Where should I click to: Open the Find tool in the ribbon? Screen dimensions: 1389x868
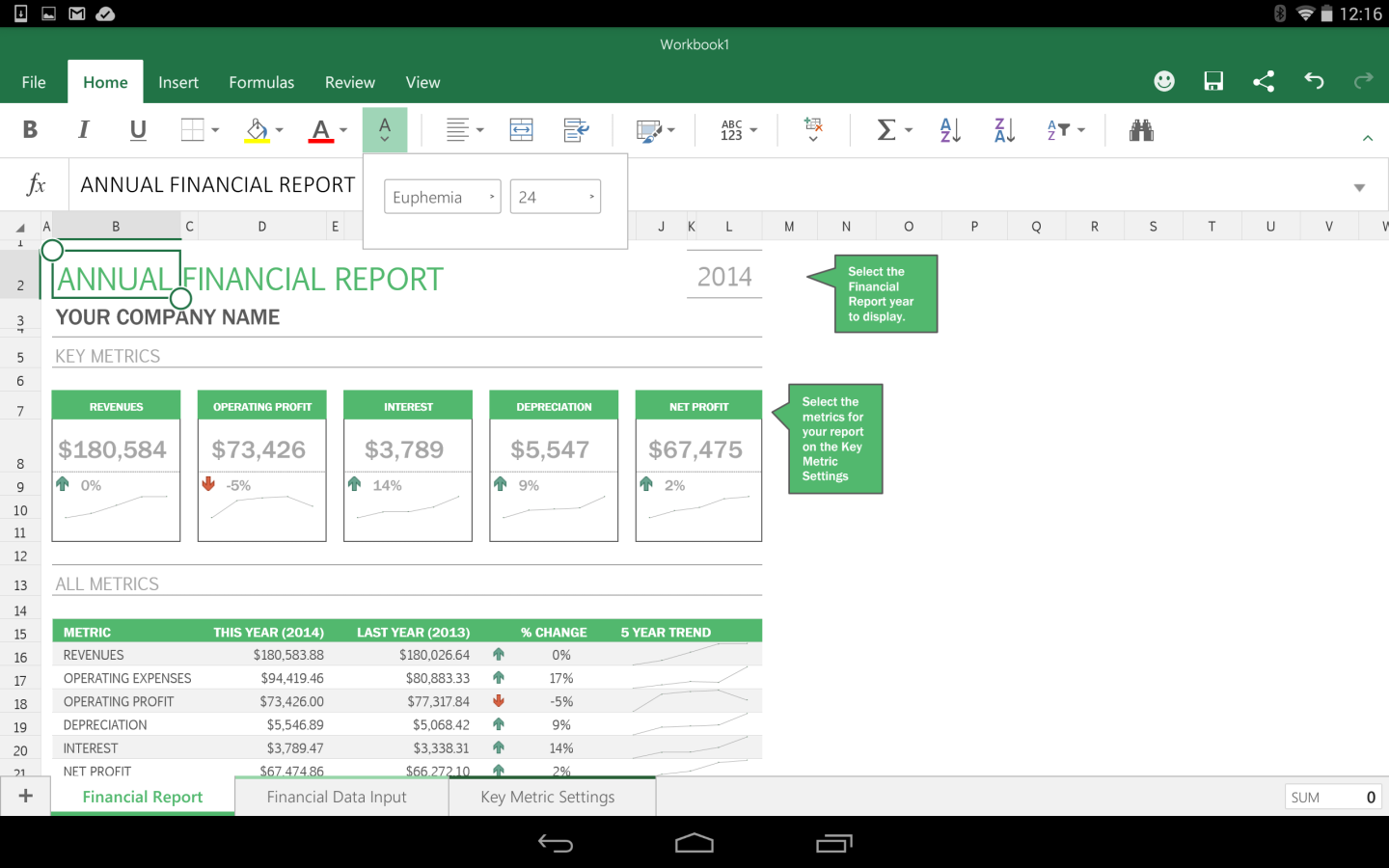click(1141, 128)
